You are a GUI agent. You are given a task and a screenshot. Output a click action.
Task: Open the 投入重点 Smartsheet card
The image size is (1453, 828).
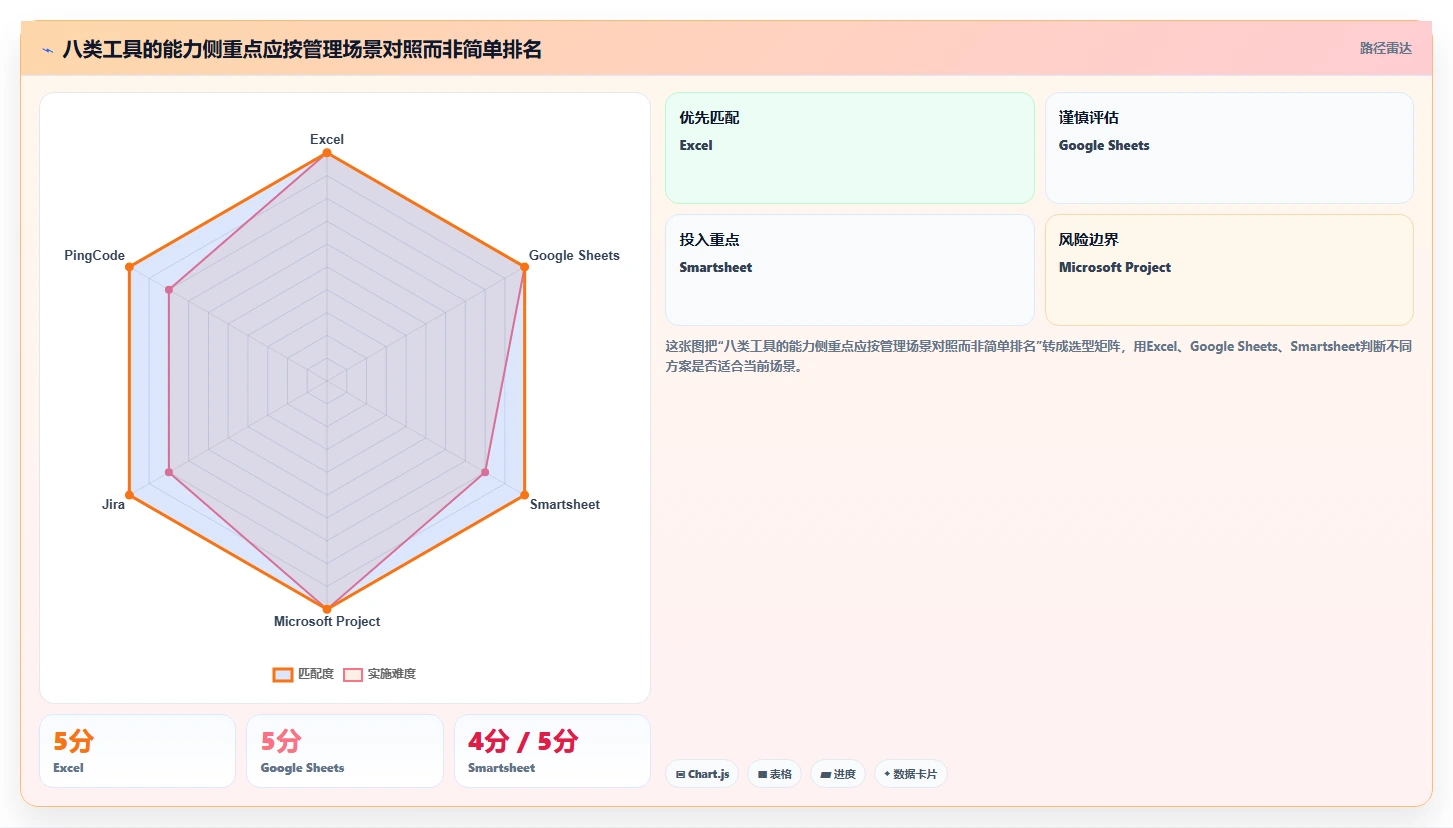[x=849, y=270]
